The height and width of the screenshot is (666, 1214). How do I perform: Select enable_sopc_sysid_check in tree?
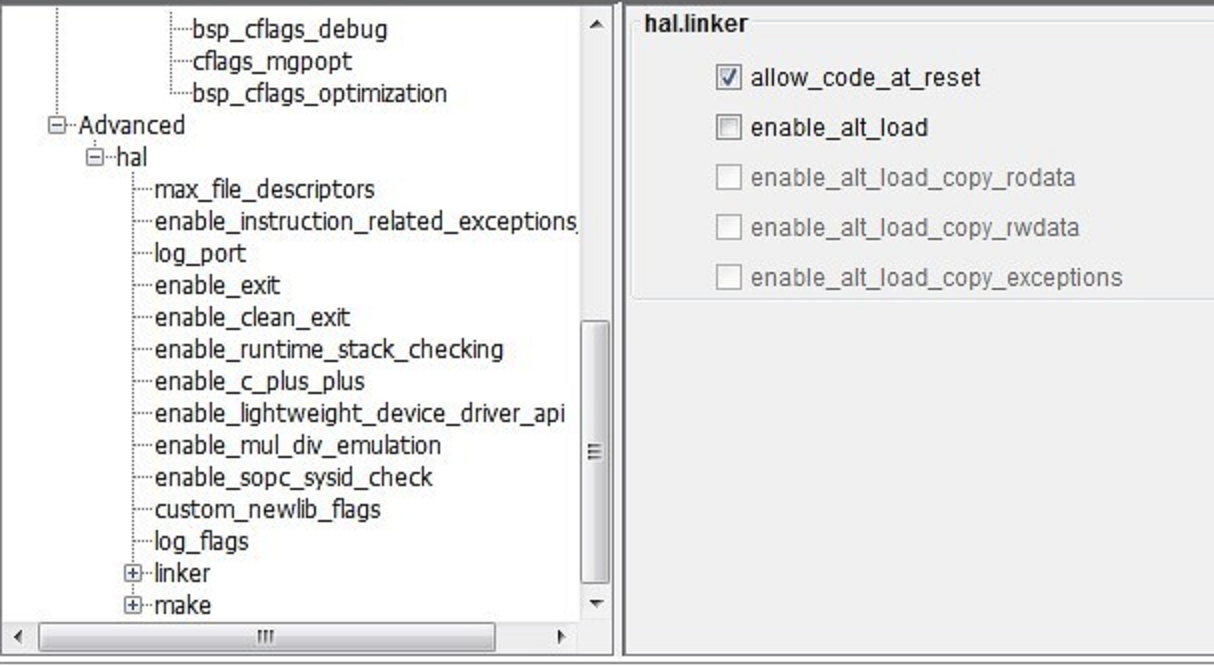293,478
